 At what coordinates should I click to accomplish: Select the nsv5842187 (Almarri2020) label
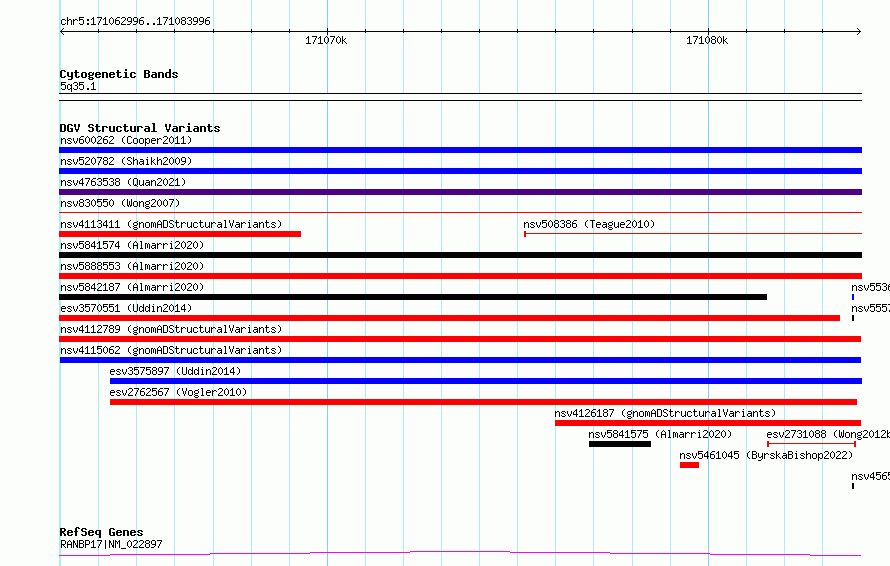click(132, 287)
